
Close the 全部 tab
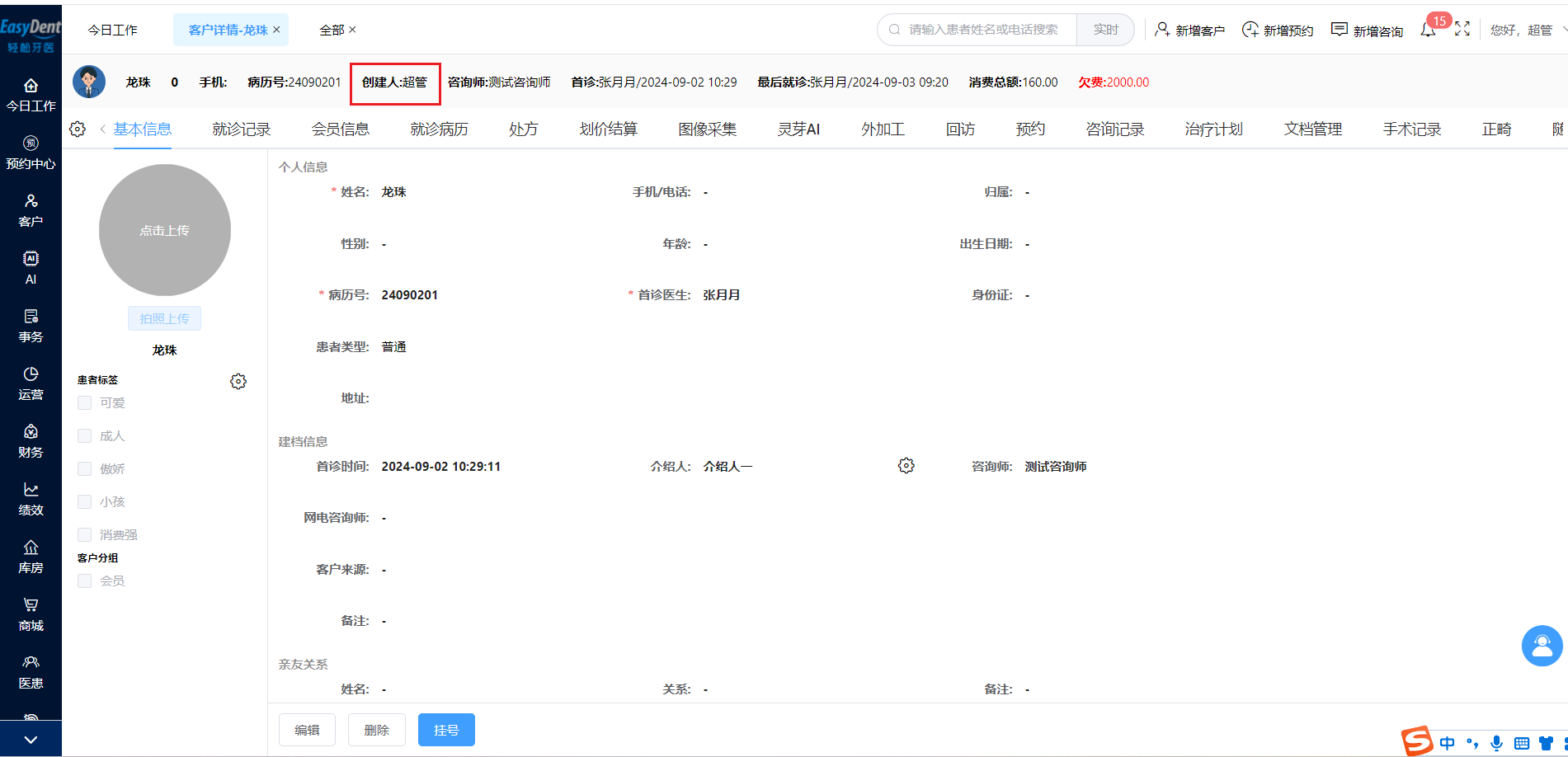point(352,30)
